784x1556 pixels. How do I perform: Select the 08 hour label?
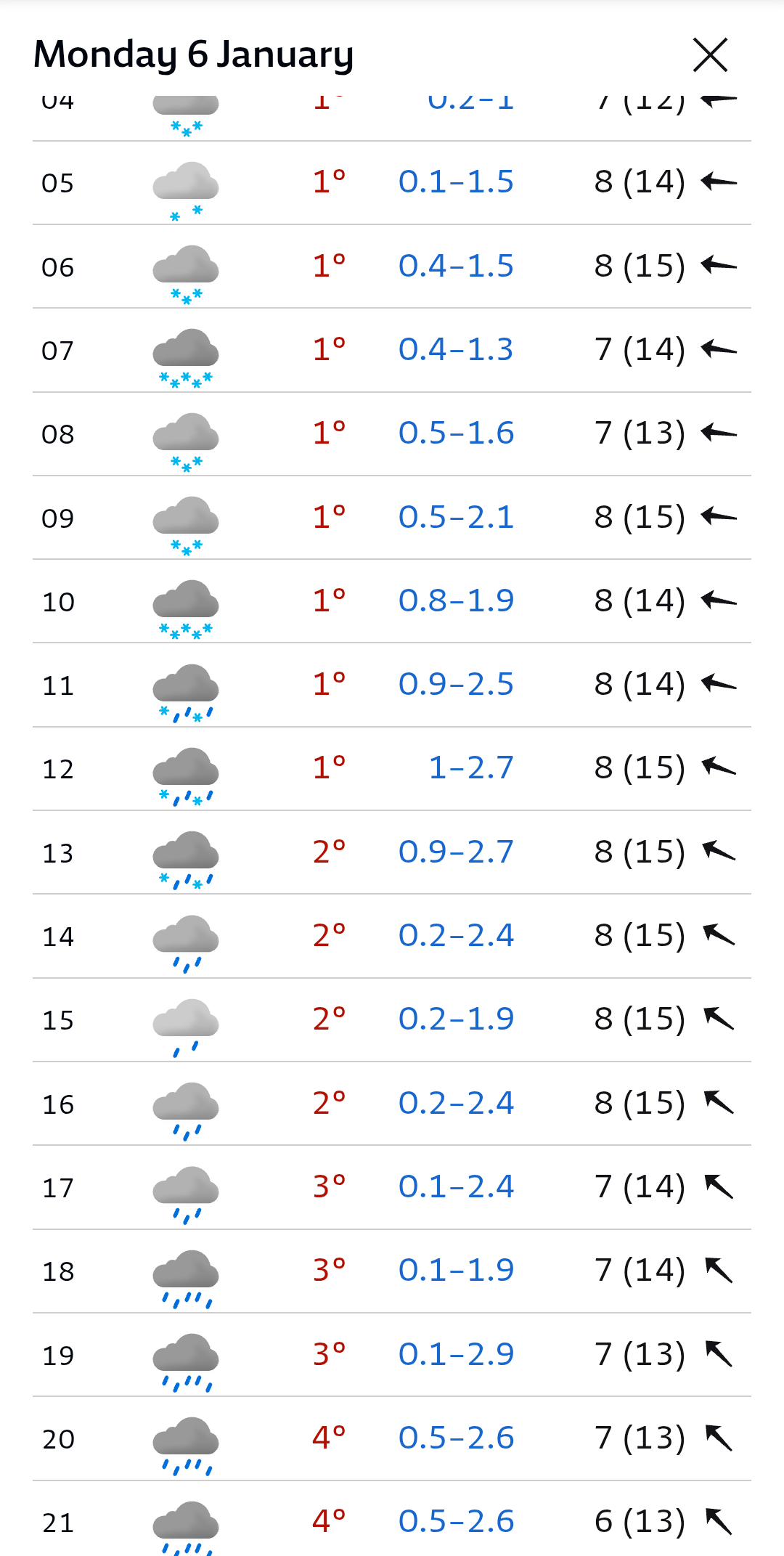click(58, 434)
